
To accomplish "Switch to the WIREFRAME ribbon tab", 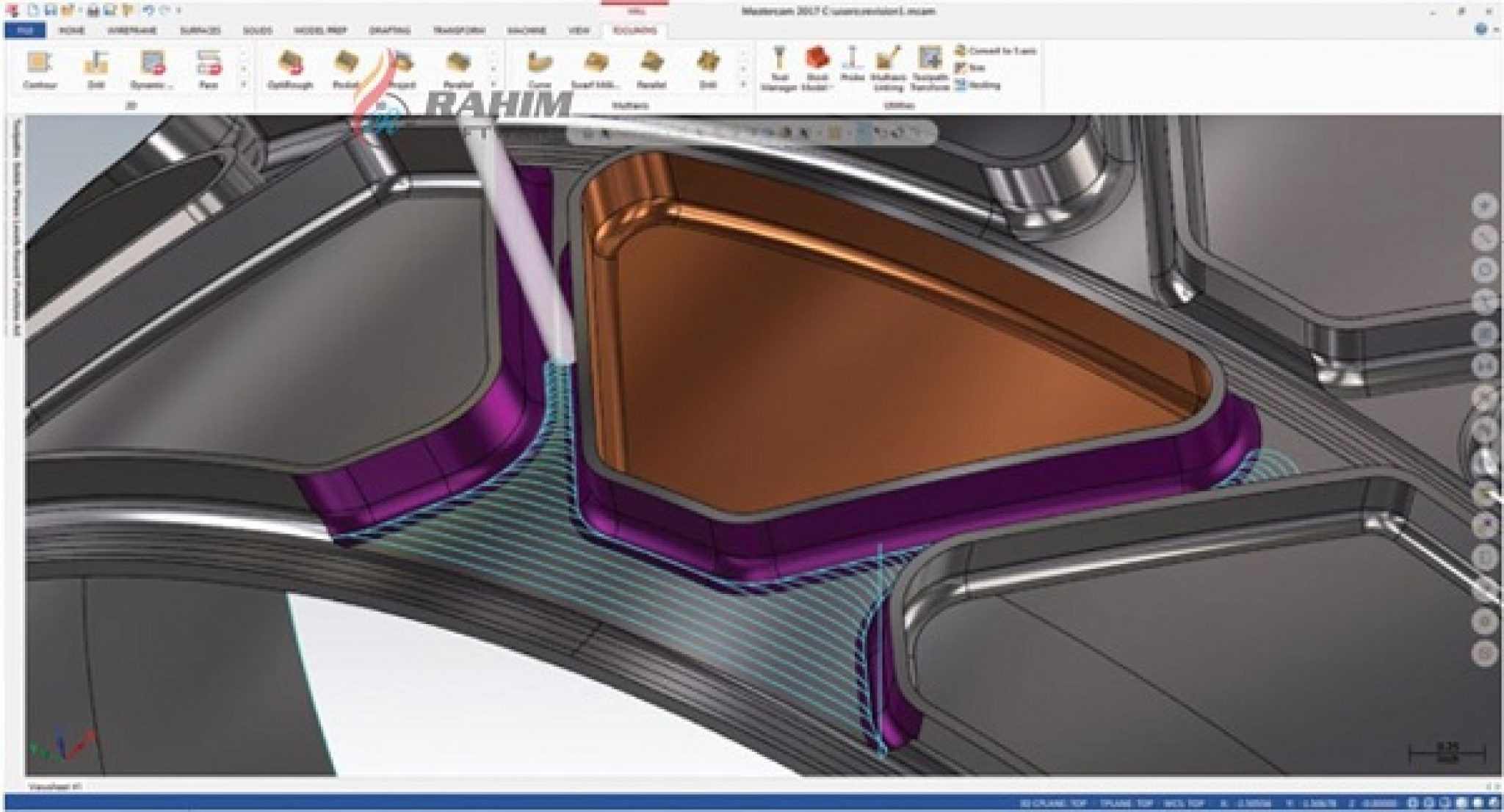I will click(x=131, y=30).
